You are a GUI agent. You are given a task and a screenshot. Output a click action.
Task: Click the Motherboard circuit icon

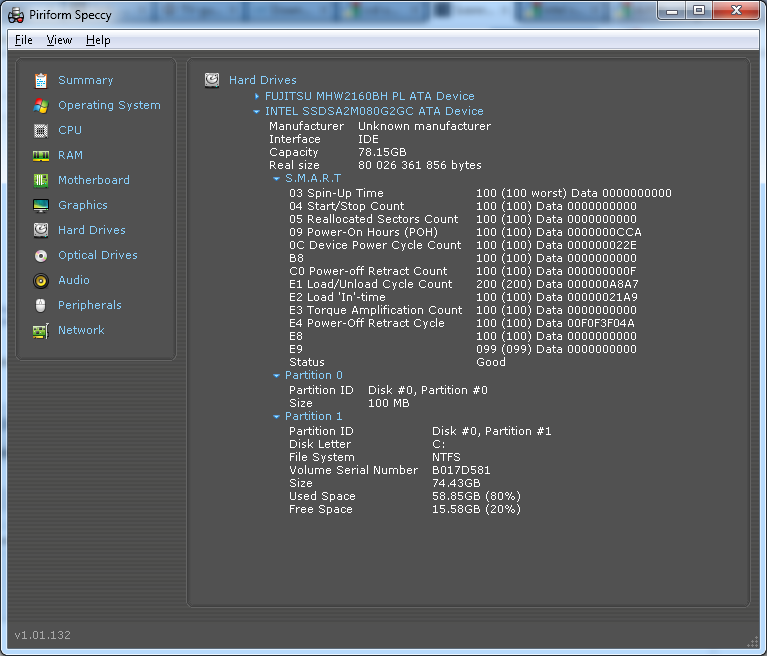pos(41,180)
